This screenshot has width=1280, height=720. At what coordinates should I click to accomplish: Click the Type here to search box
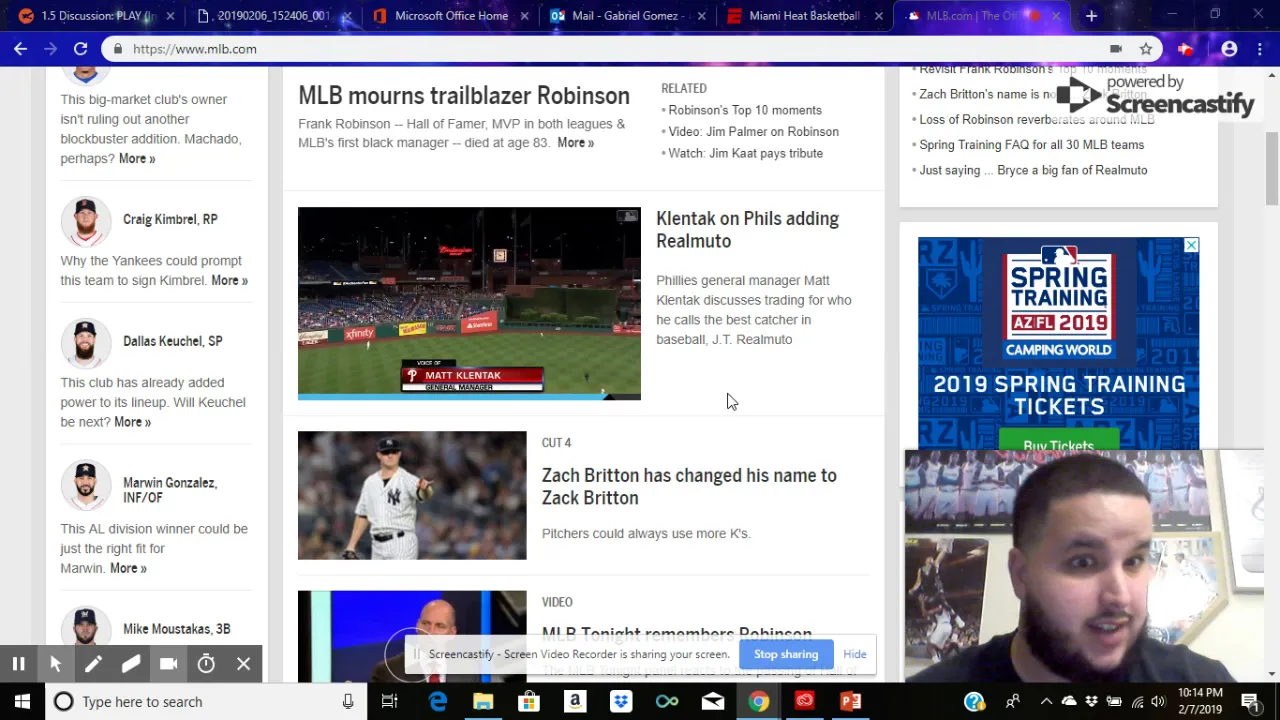click(x=207, y=702)
